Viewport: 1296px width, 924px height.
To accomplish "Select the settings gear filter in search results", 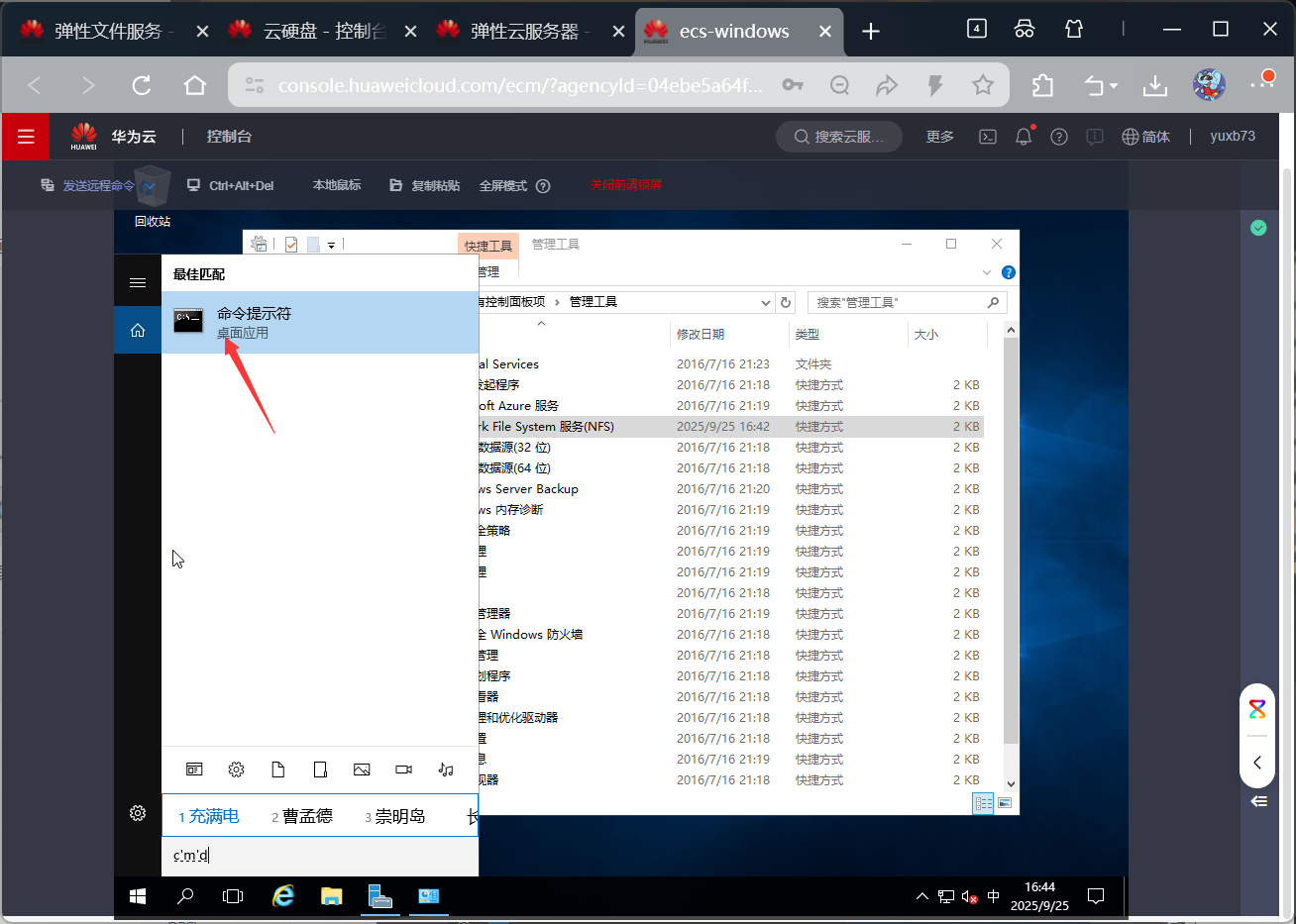I will point(236,770).
